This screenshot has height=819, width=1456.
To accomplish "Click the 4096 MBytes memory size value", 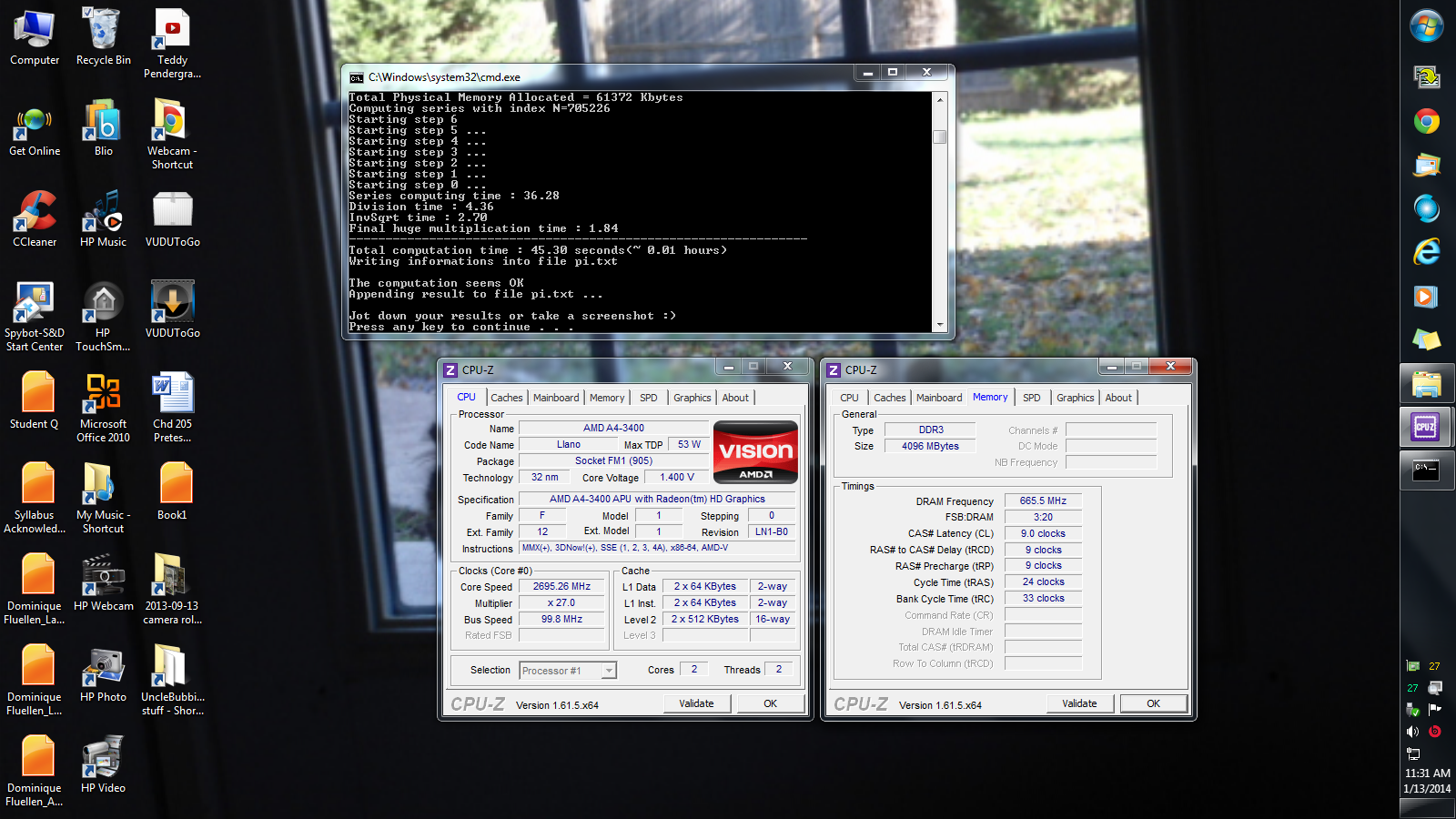I will [x=930, y=446].
